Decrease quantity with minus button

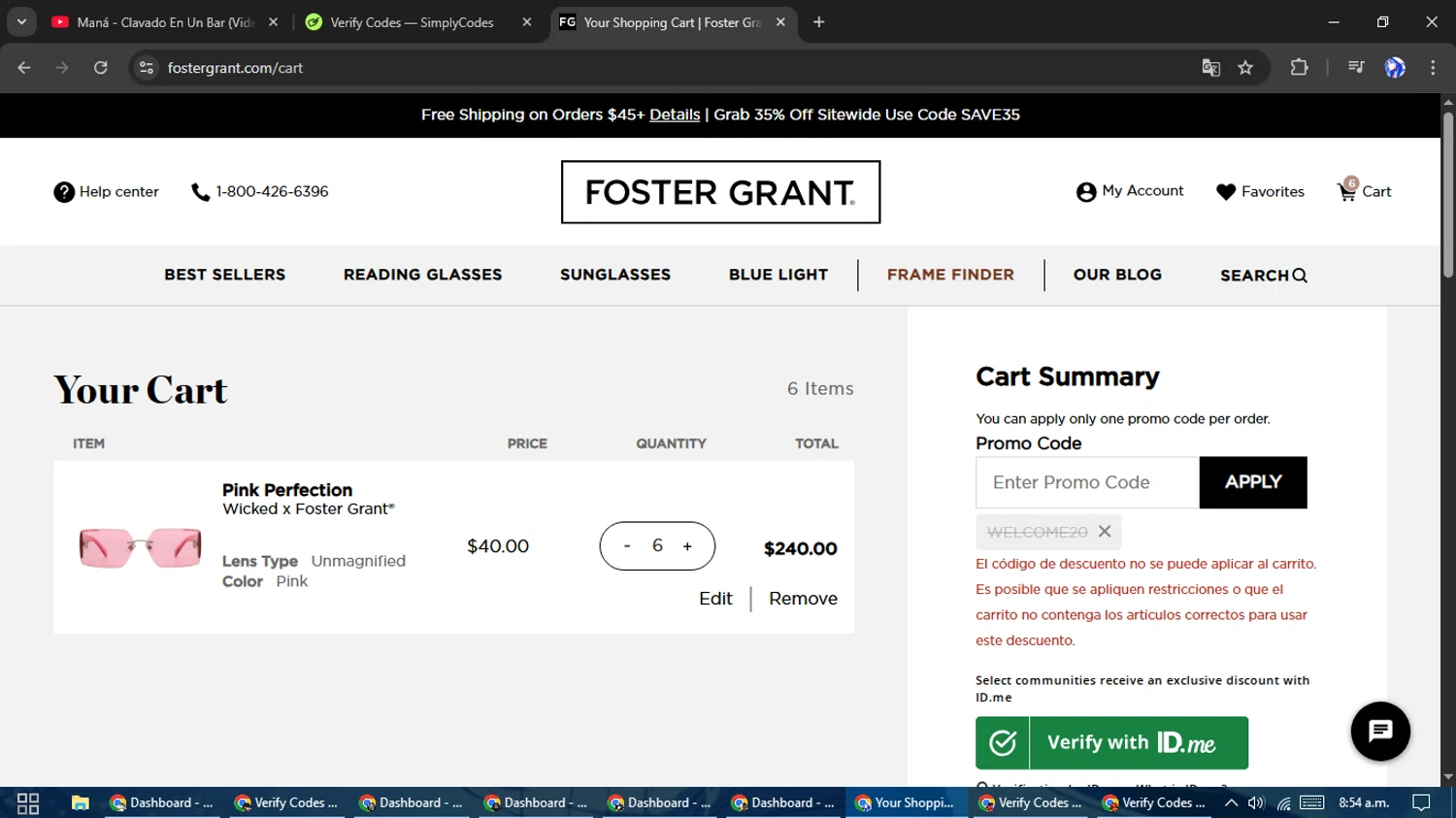click(627, 546)
